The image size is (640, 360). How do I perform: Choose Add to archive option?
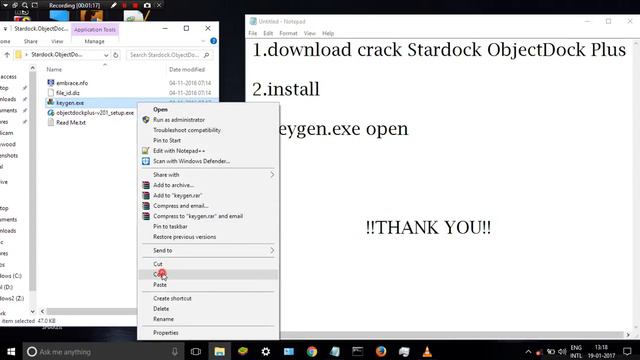pos(173,185)
